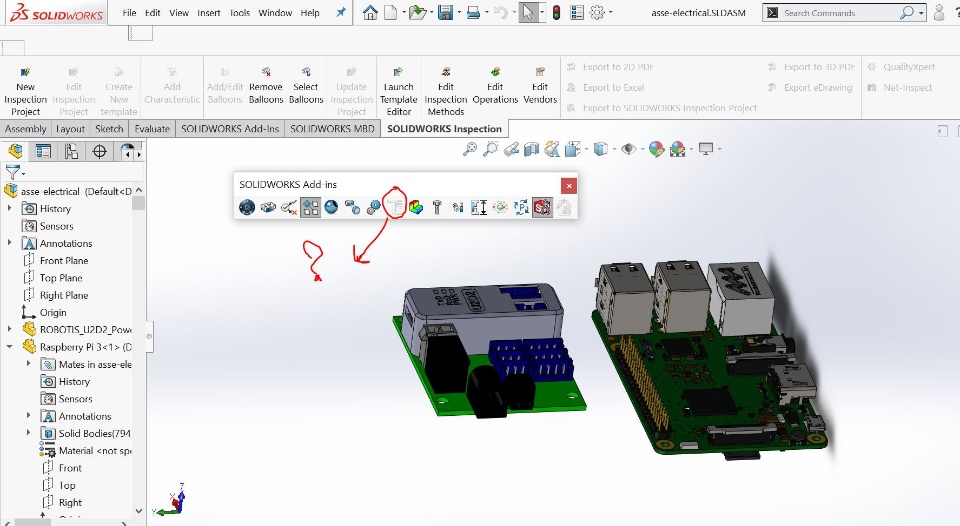Create a new document with the New icon
The height and width of the screenshot is (526, 960).
[x=391, y=12]
